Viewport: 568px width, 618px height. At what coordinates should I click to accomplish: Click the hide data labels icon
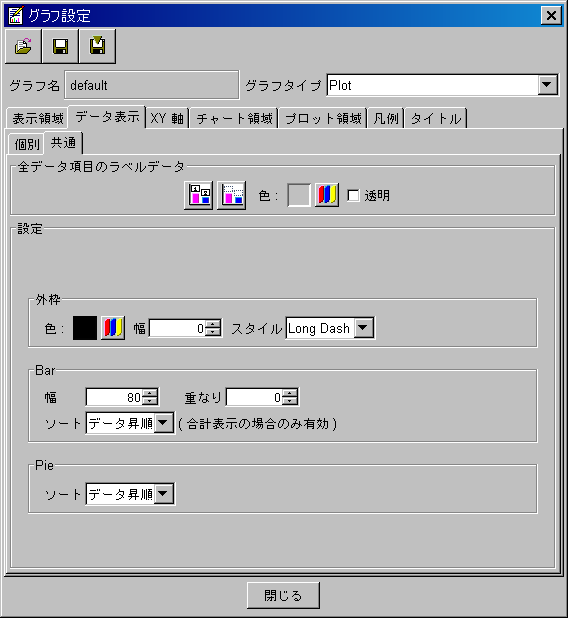pyautogui.click(x=232, y=195)
